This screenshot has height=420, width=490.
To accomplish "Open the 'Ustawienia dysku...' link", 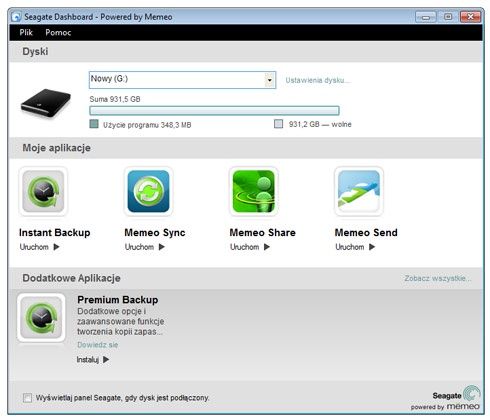I will tap(318, 80).
